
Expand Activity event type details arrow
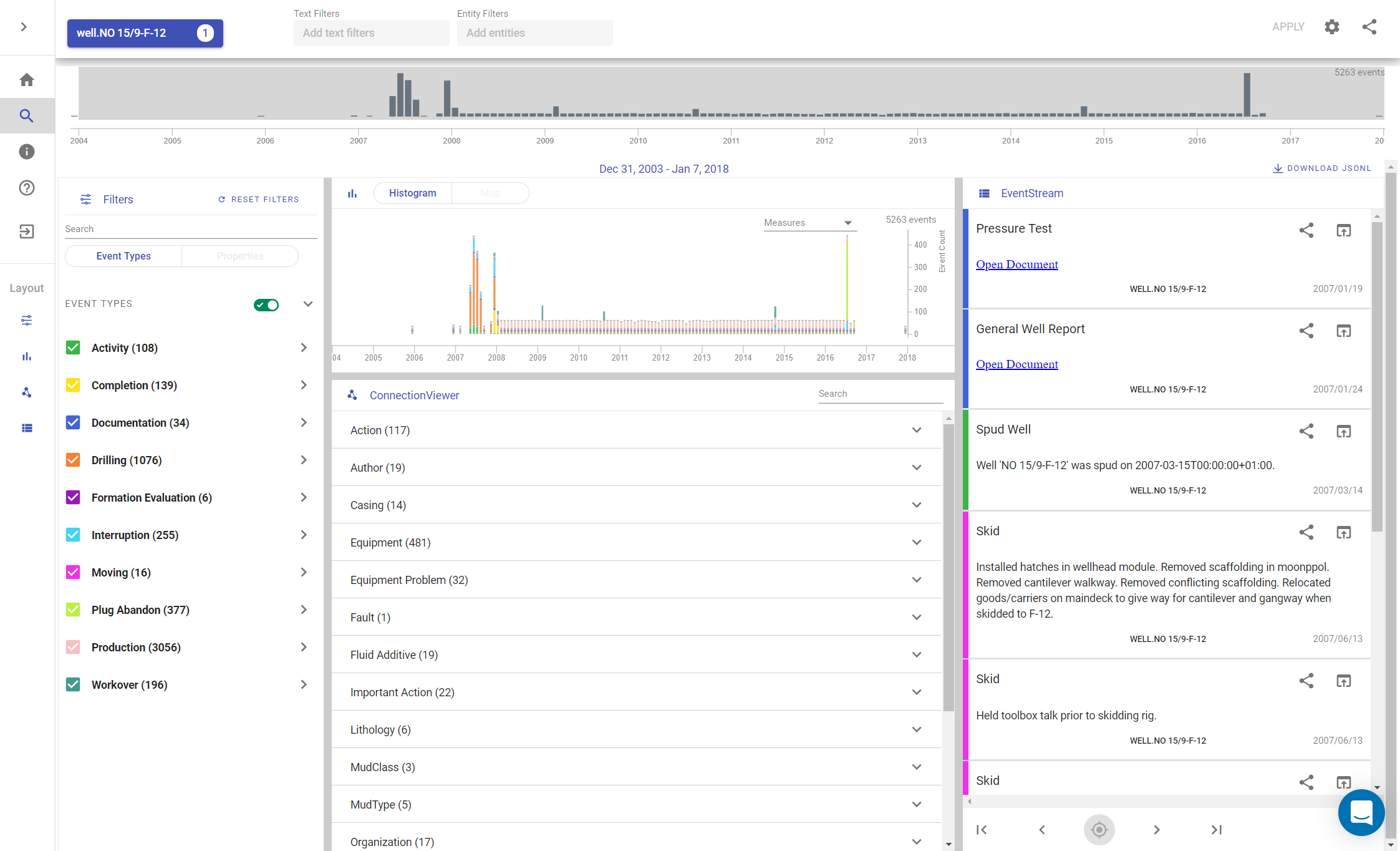click(x=304, y=348)
